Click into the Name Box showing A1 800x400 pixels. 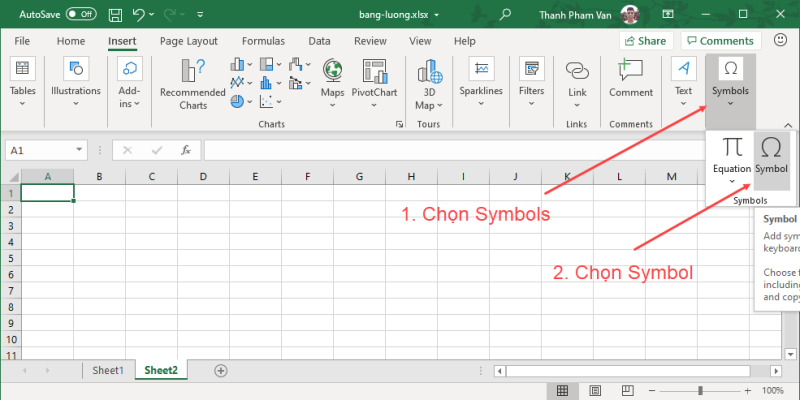click(x=45, y=150)
